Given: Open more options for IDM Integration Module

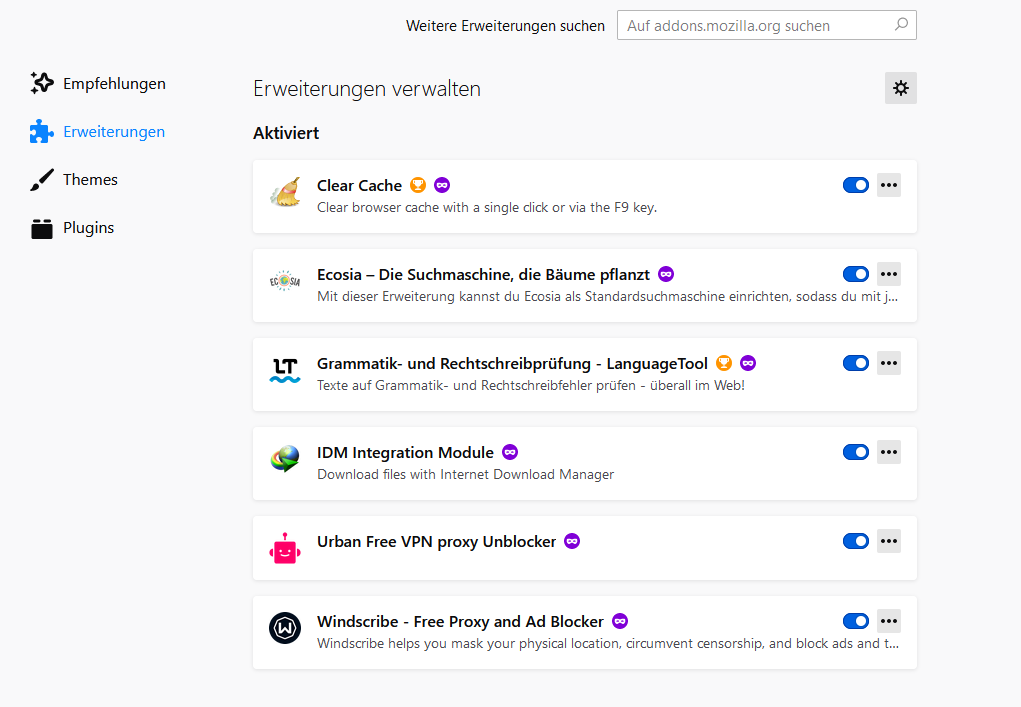Looking at the screenshot, I should coord(889,452).
